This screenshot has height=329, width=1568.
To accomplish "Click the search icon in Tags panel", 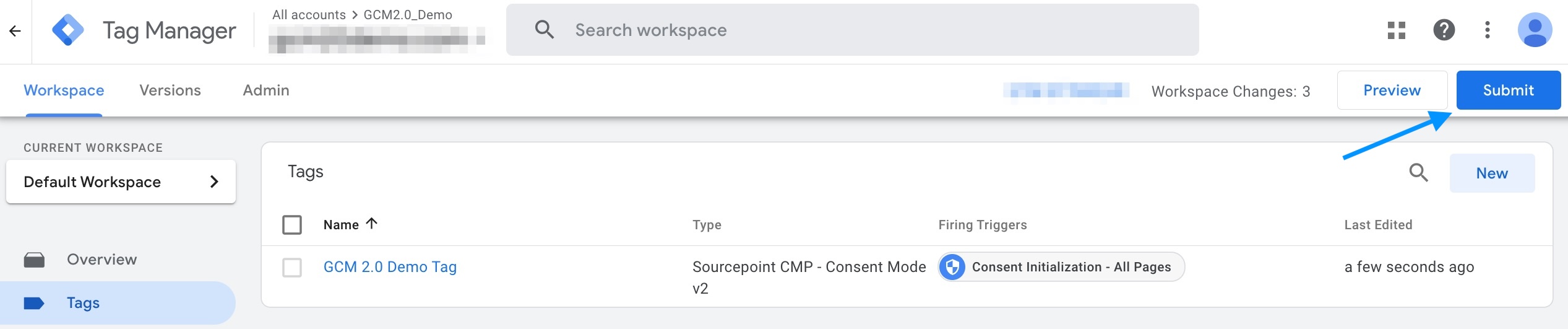I will point(1418,172).
